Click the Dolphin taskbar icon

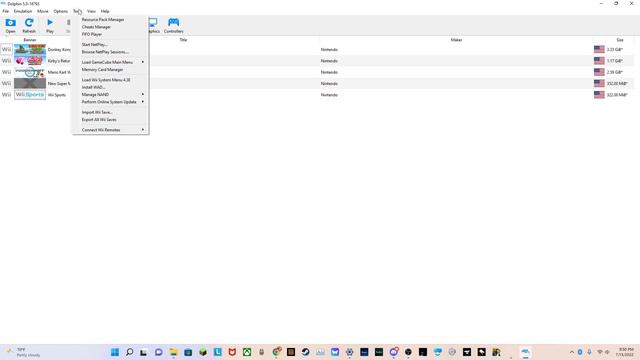click(x=525, y=352)
